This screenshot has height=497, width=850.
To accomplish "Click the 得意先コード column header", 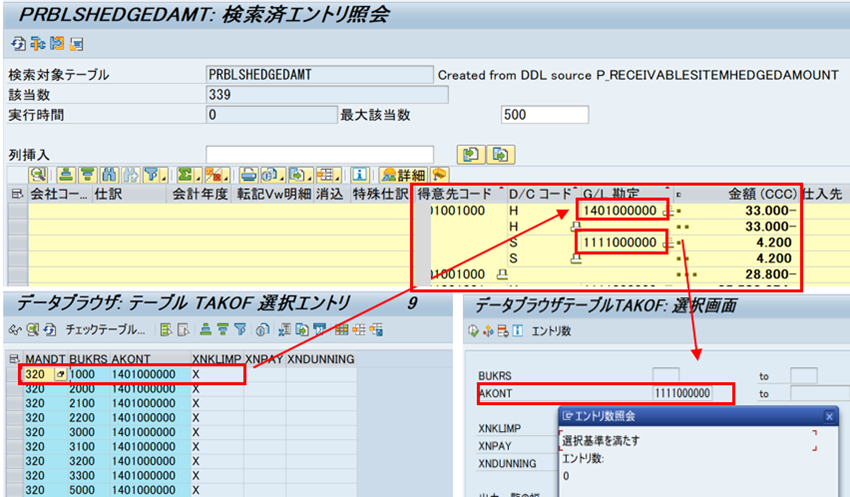I will [x=459, y=194].
